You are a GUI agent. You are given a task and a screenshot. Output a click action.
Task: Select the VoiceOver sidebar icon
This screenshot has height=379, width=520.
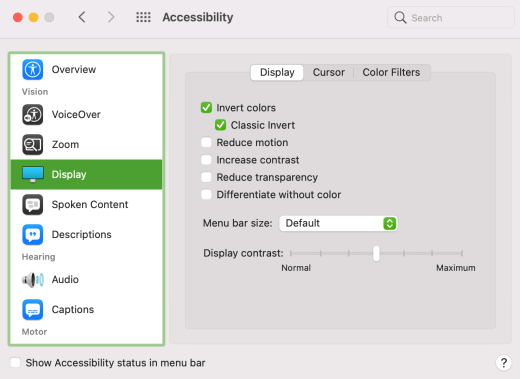pyautogui.click(x=32, y=115)
